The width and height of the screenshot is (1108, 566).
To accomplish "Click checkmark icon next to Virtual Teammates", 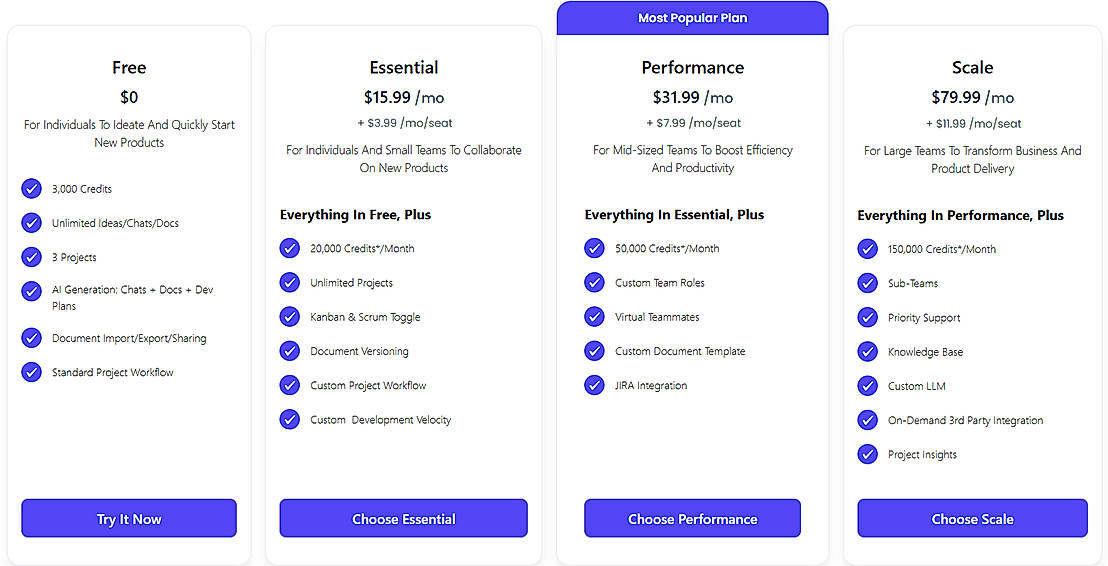I will [x=595, y=316].
